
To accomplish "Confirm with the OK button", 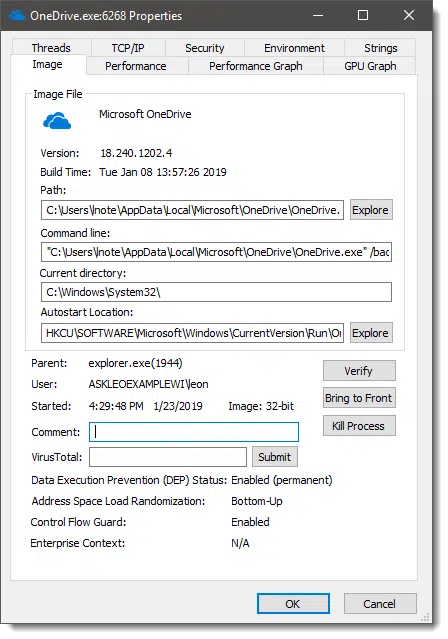I will coord(293,604).
